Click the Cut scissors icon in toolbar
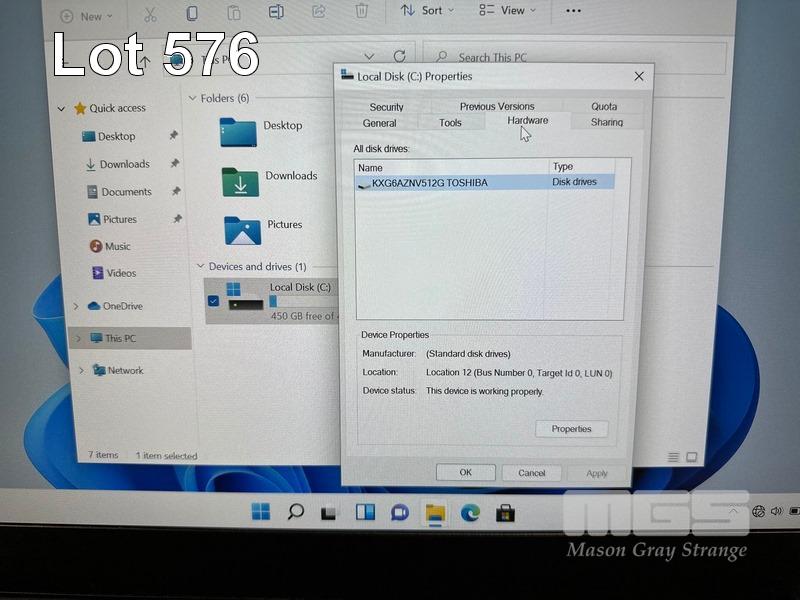The height and width of the screenshot is (600, 800). [150, 14]
